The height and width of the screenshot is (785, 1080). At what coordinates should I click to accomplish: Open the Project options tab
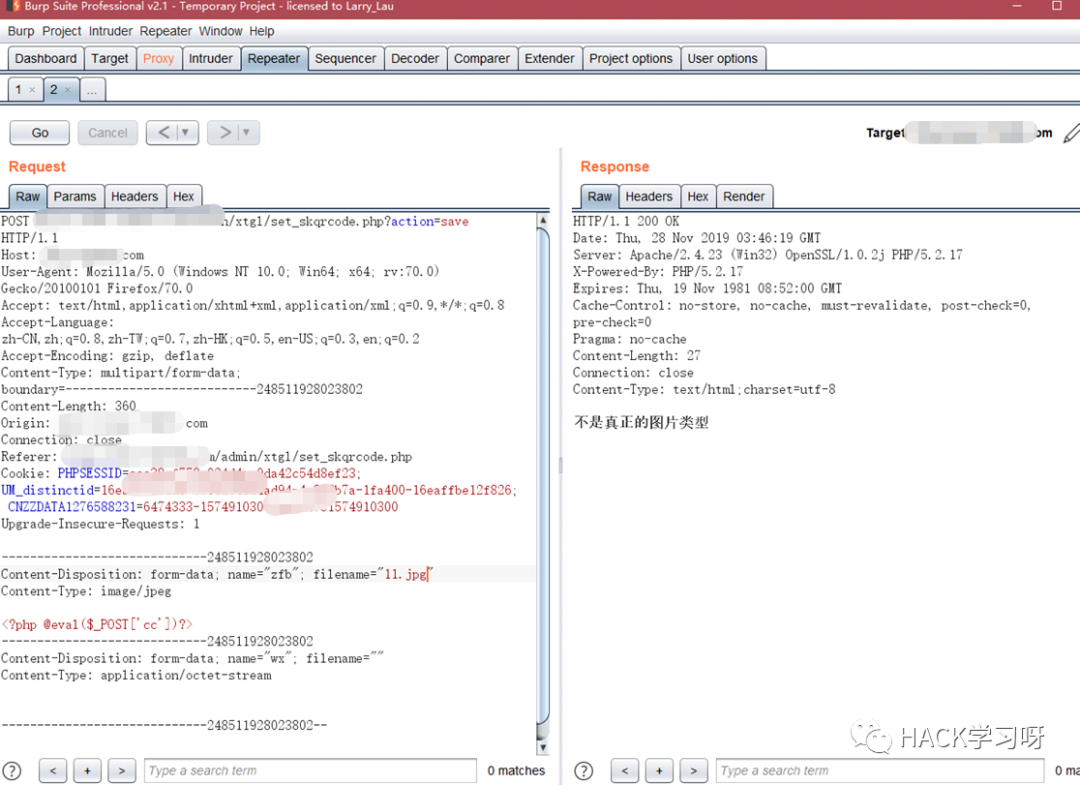click(631, 59)
